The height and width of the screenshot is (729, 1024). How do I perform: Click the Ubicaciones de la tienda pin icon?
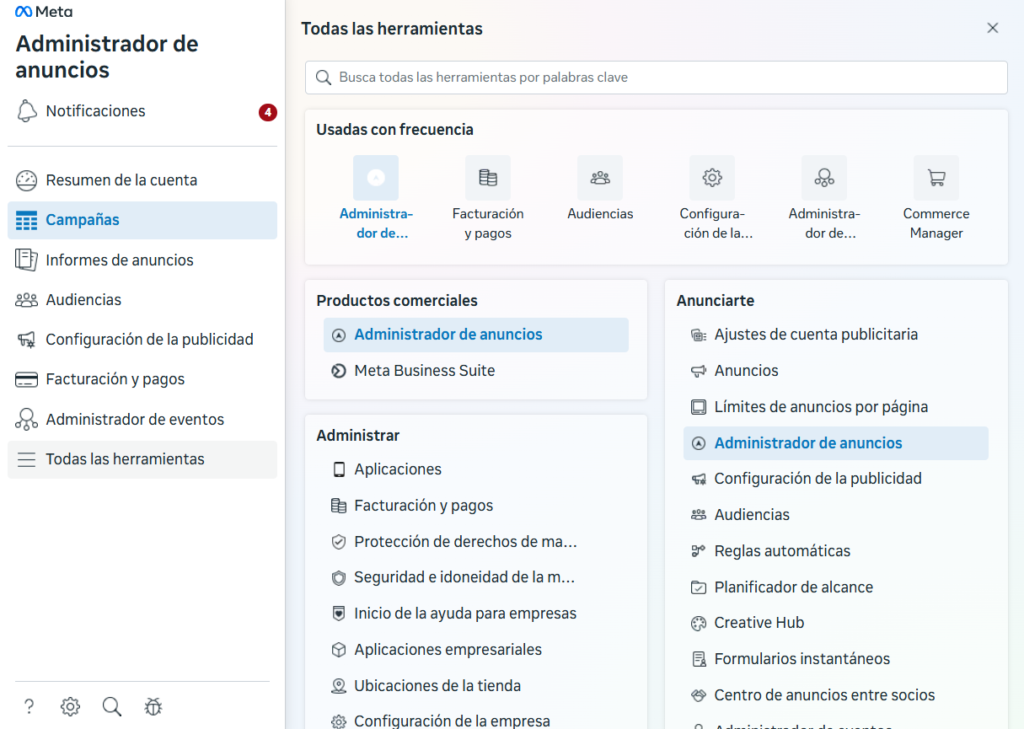click(338, 686)
